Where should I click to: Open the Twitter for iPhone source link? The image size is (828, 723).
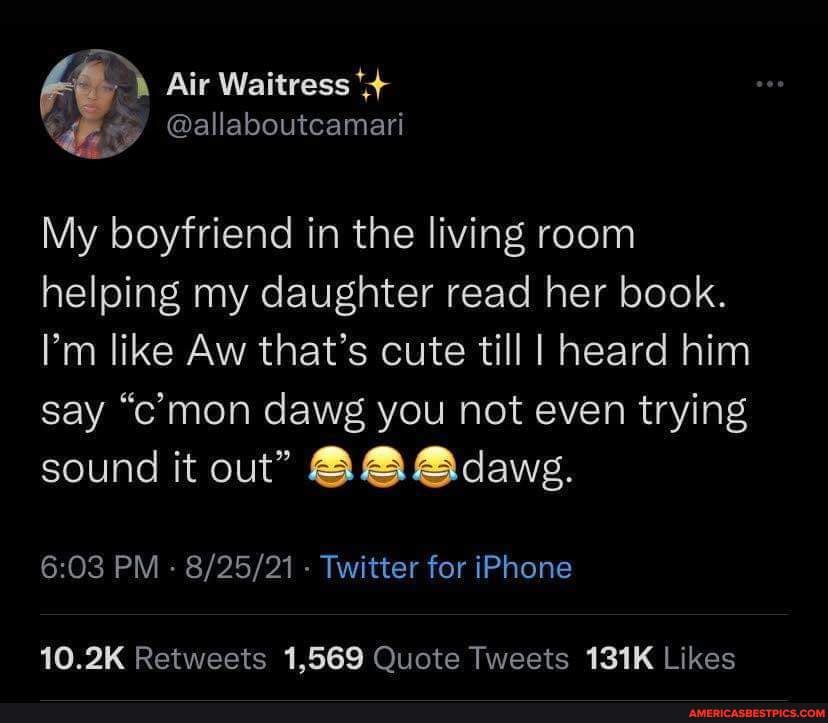[446, 568]
